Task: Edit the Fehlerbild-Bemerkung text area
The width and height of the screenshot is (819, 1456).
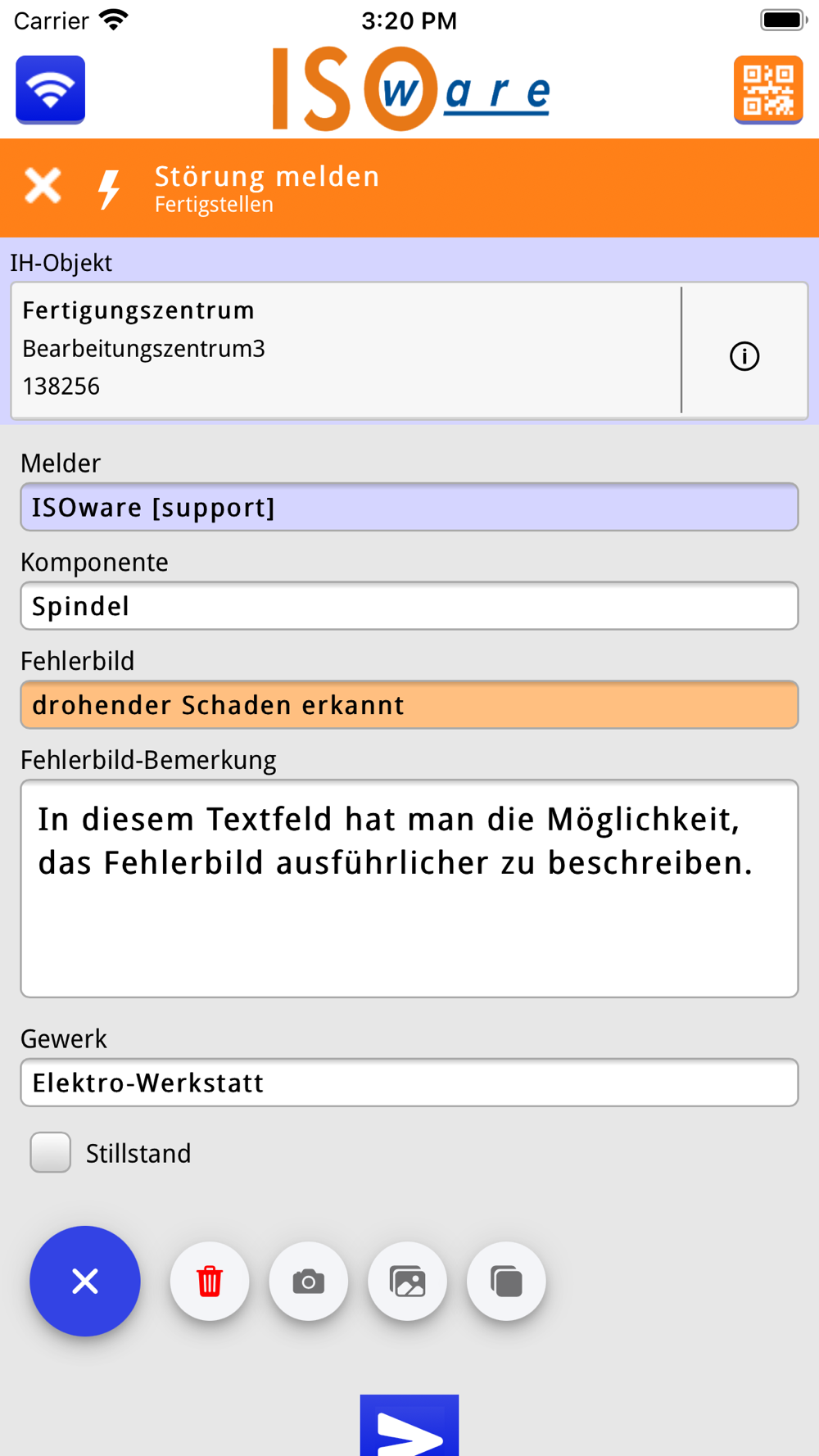Action: [409, 889]
